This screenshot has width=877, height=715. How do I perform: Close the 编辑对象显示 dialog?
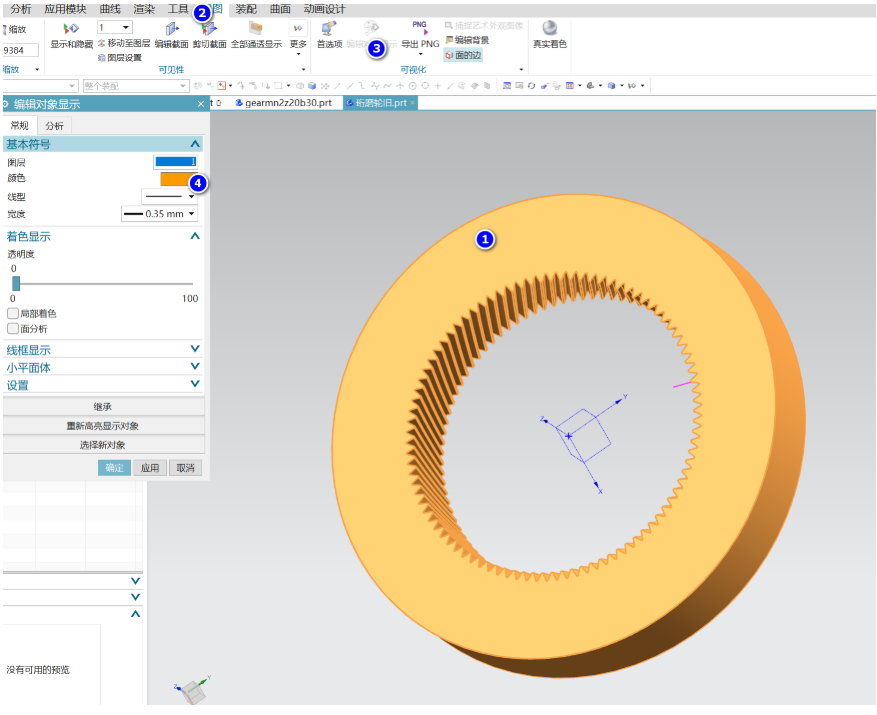click(201, 104)
